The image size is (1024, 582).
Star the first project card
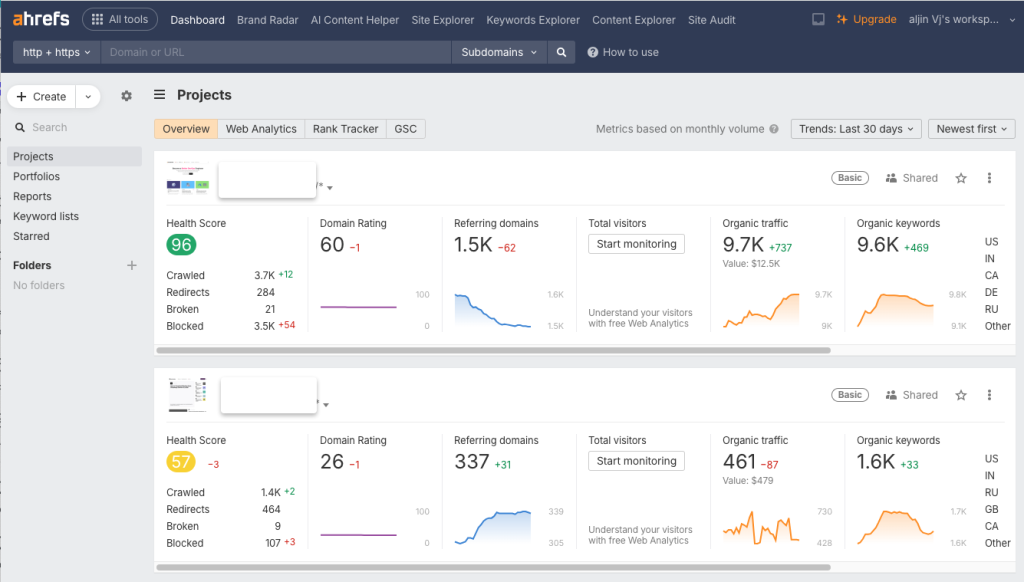pos(961,177)
